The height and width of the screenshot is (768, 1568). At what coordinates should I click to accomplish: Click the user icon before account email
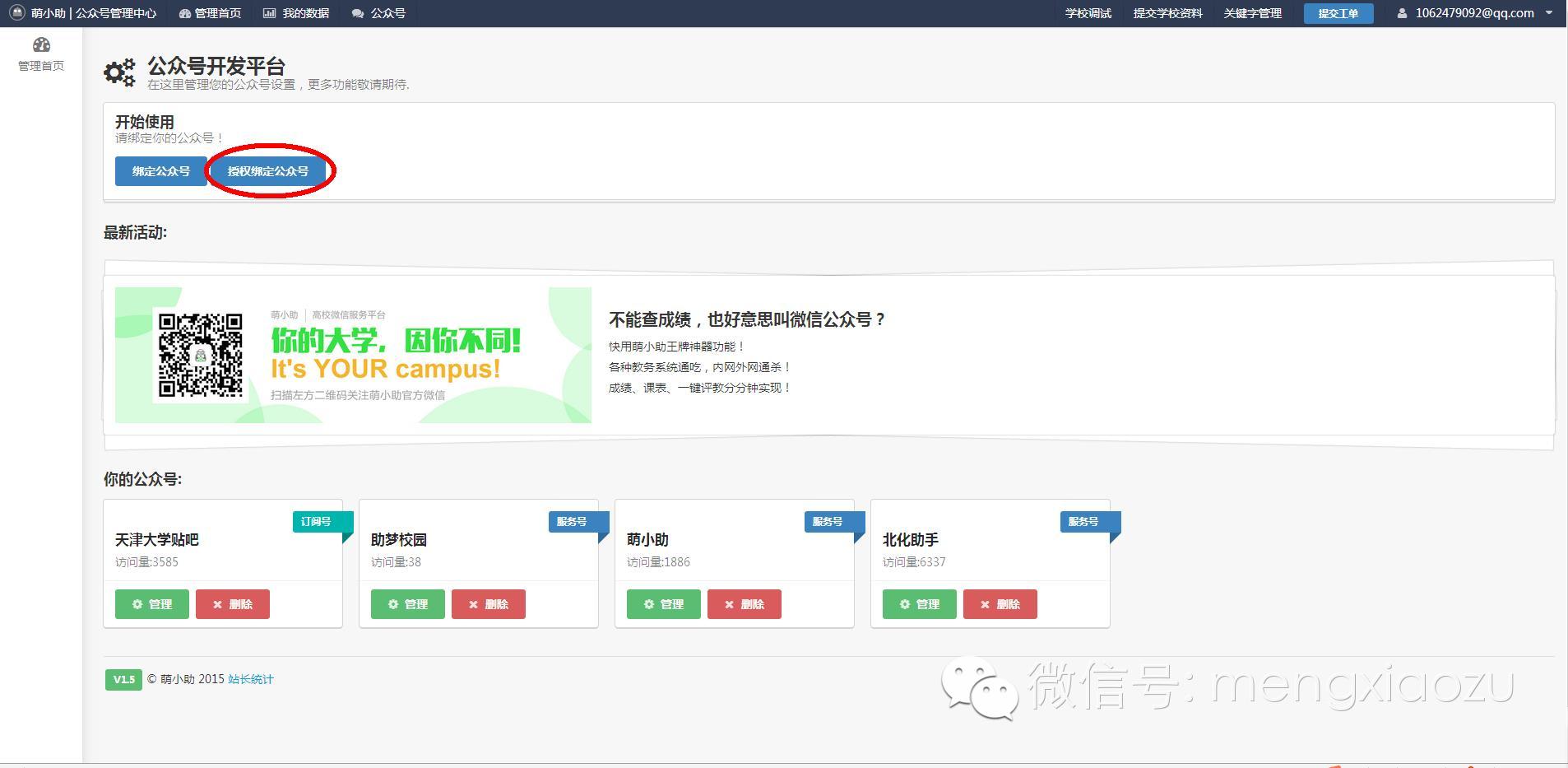1402,14
